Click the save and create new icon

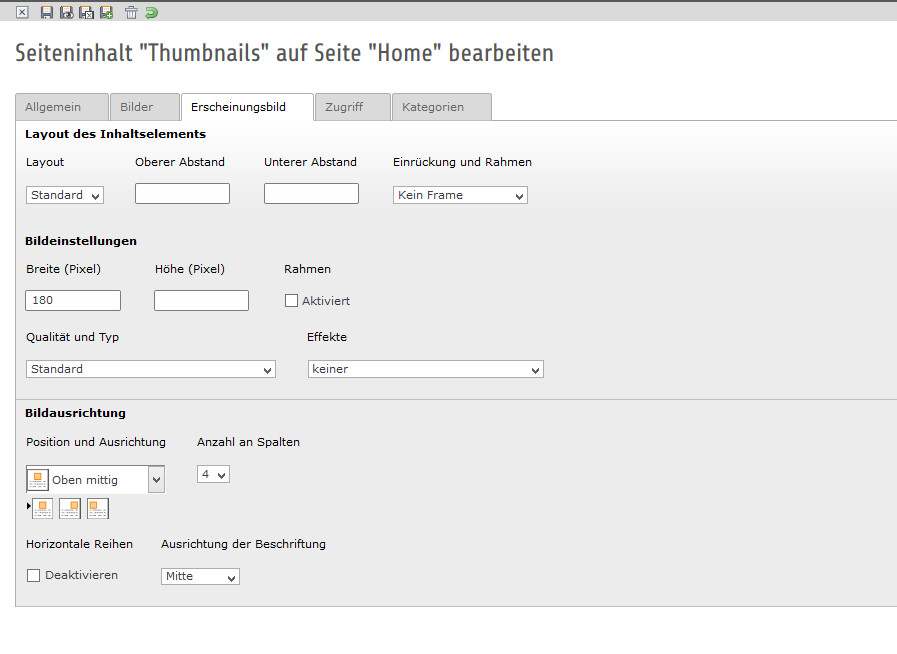coord(106,12)
